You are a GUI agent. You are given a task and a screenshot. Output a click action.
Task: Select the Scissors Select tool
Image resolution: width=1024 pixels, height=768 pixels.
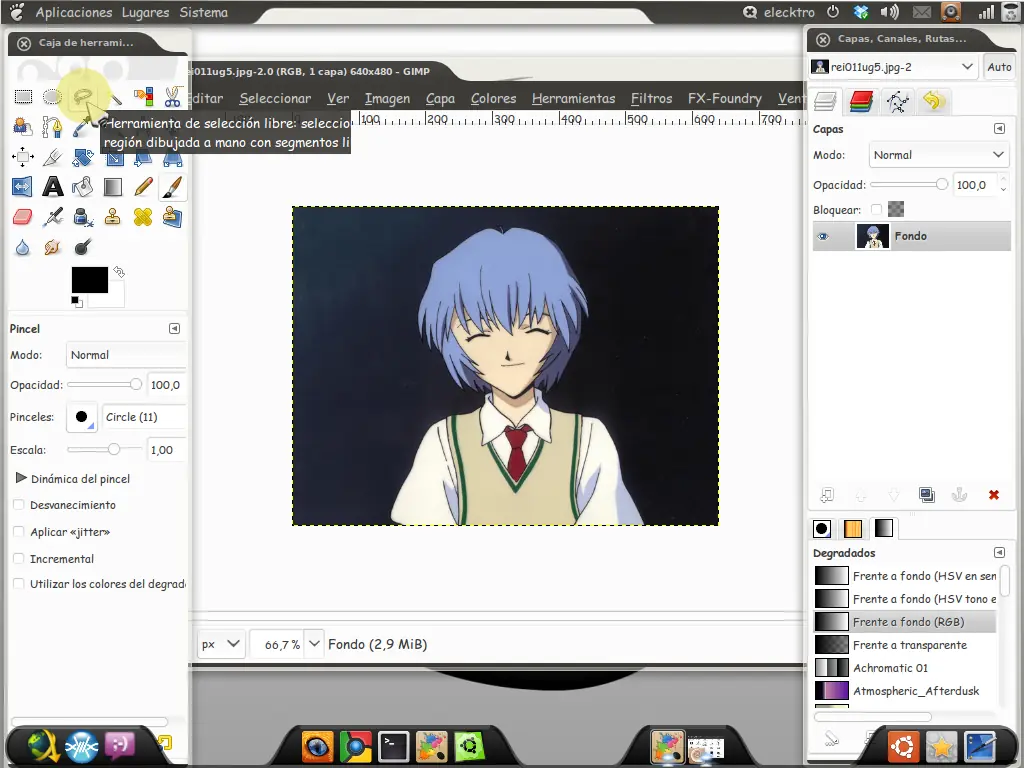[x=172, y=97]
